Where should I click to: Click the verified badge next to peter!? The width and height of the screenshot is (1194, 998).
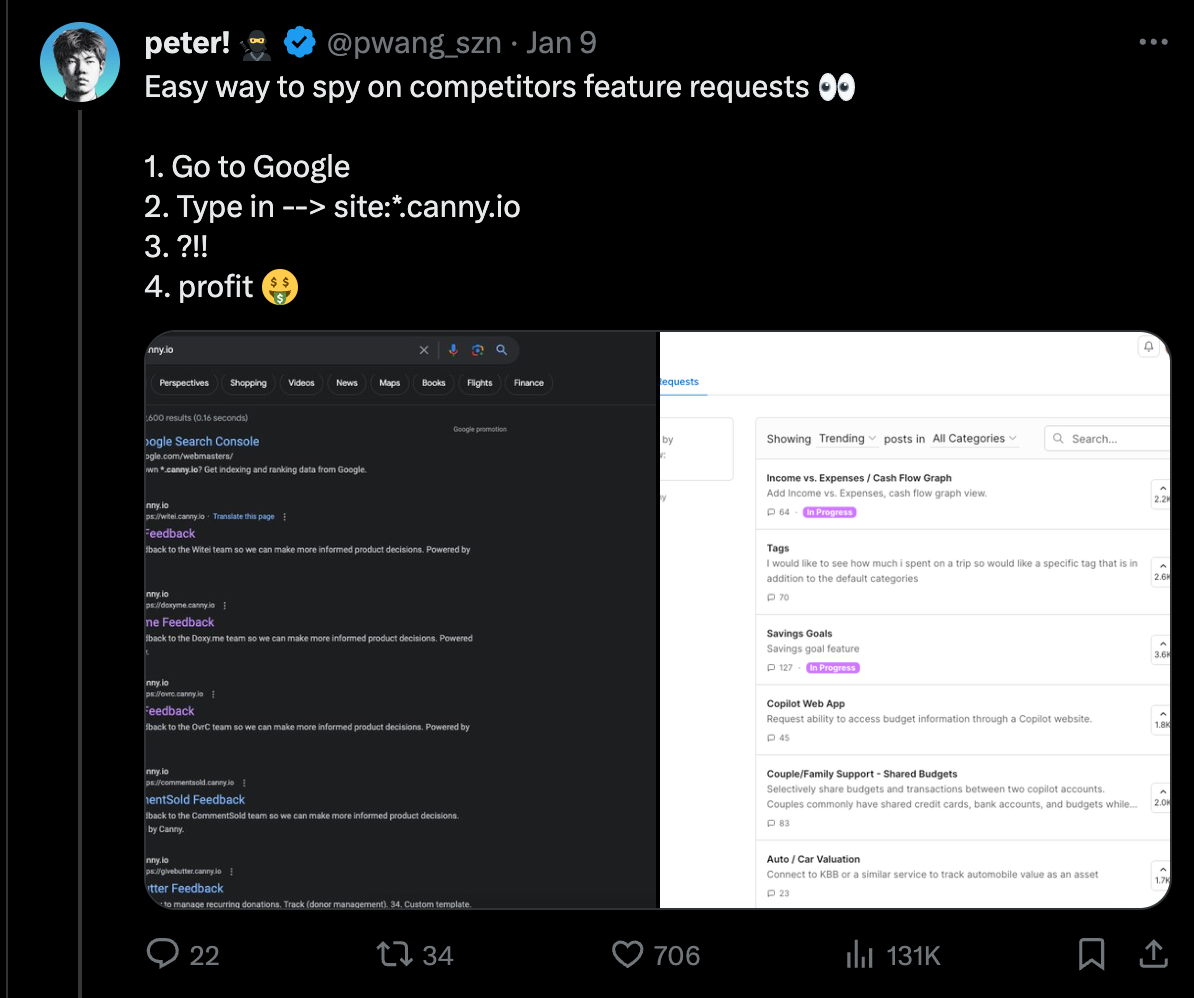pyautogui.click(x=299, y=42)
